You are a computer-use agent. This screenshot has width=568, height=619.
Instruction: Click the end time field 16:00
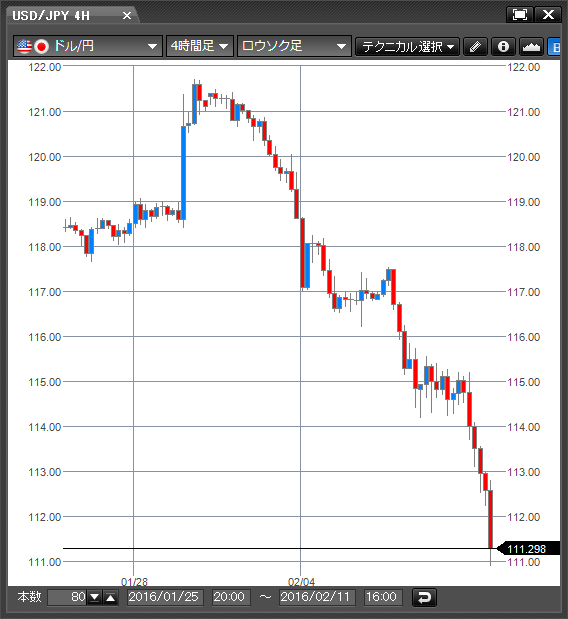(x=382, y=597)
